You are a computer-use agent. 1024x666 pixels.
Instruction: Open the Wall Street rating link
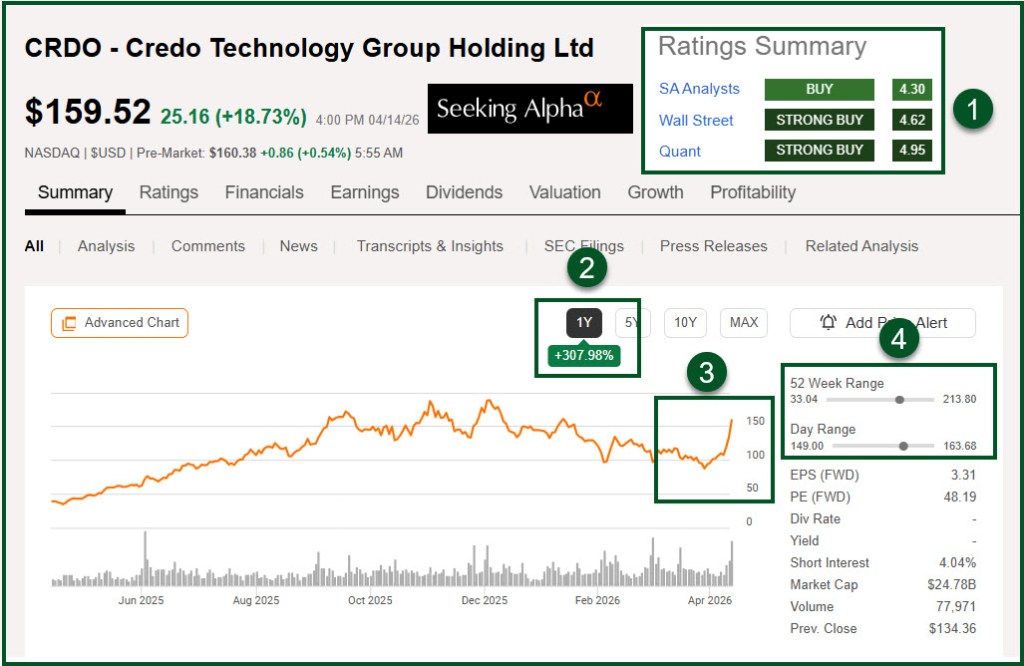[x=696, y=120]
